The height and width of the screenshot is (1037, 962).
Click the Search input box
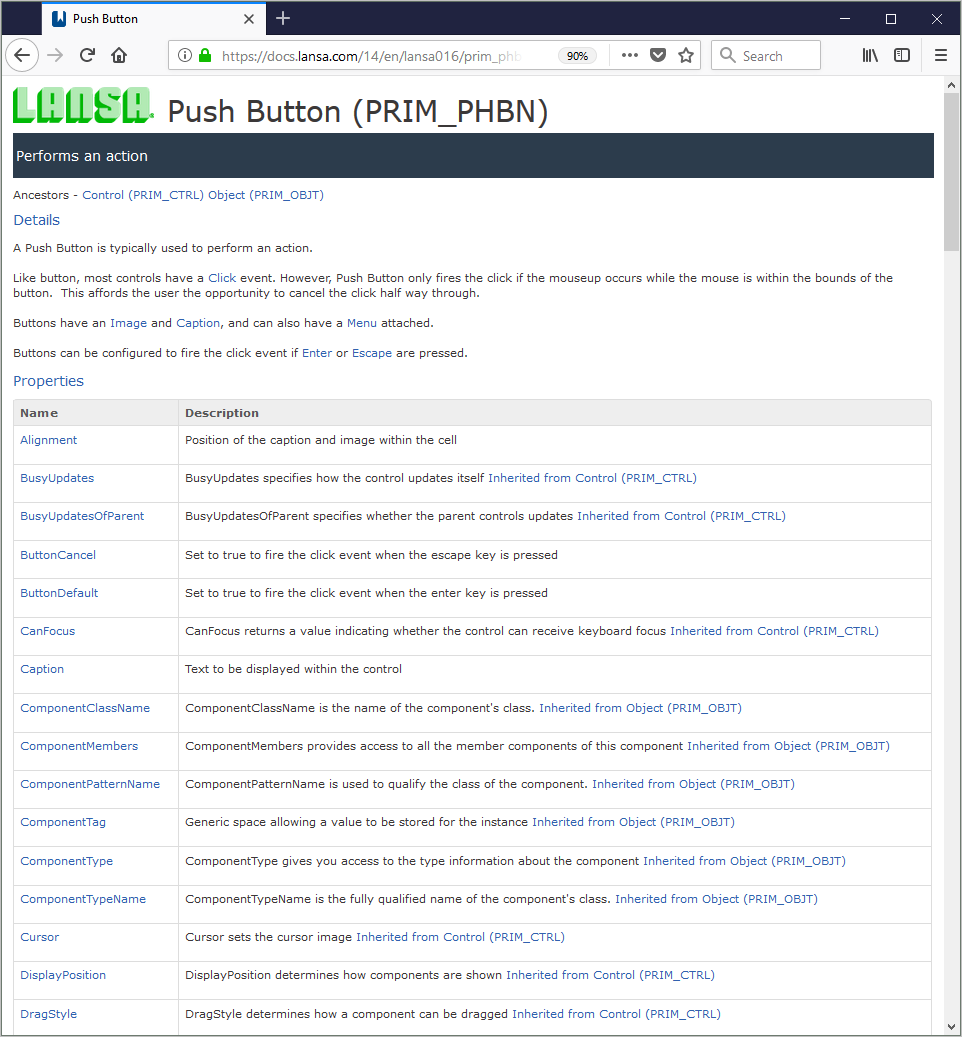click(766, 56)
